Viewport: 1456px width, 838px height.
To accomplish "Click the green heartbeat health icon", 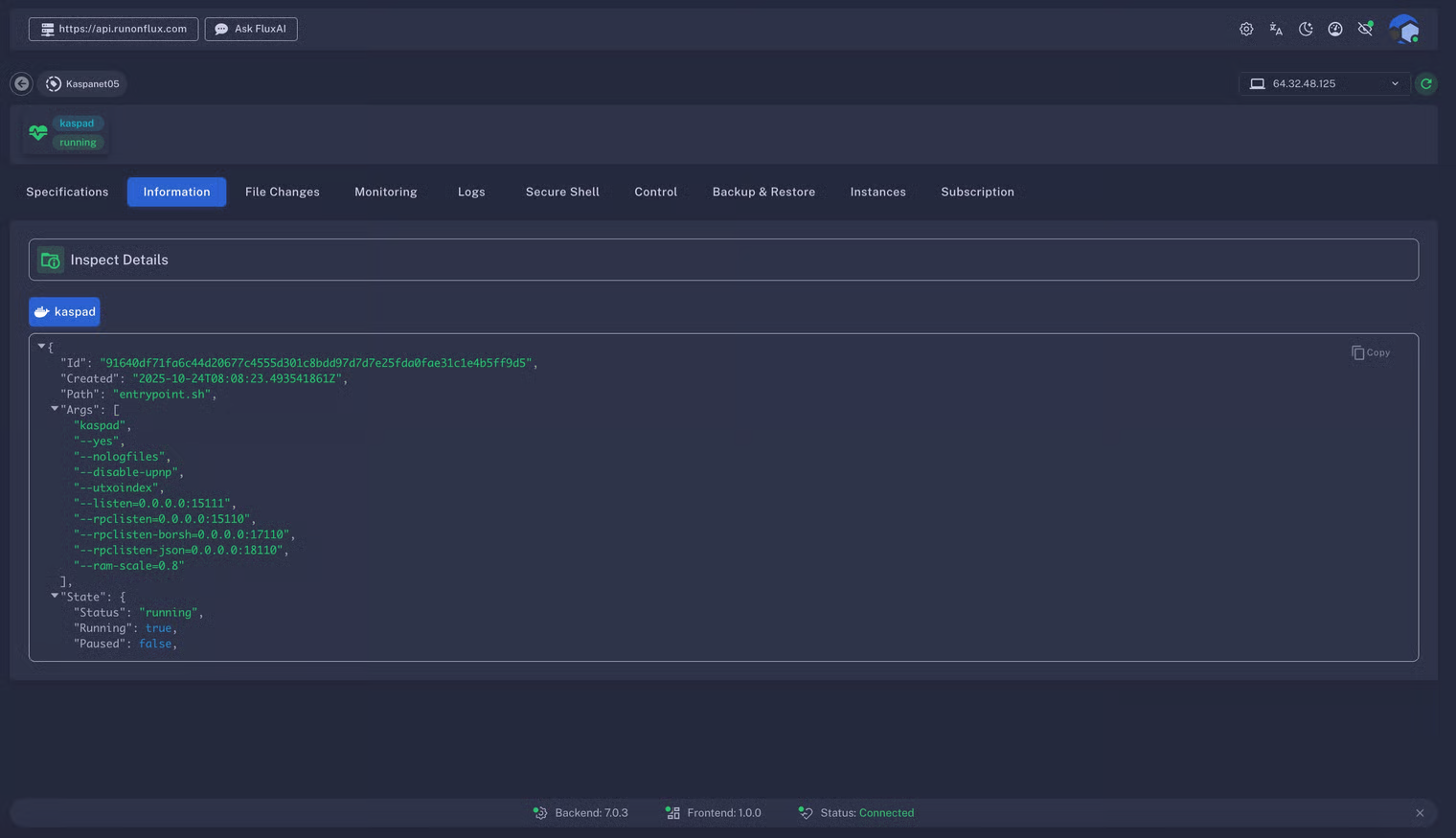I will click(x=38, y=133).
